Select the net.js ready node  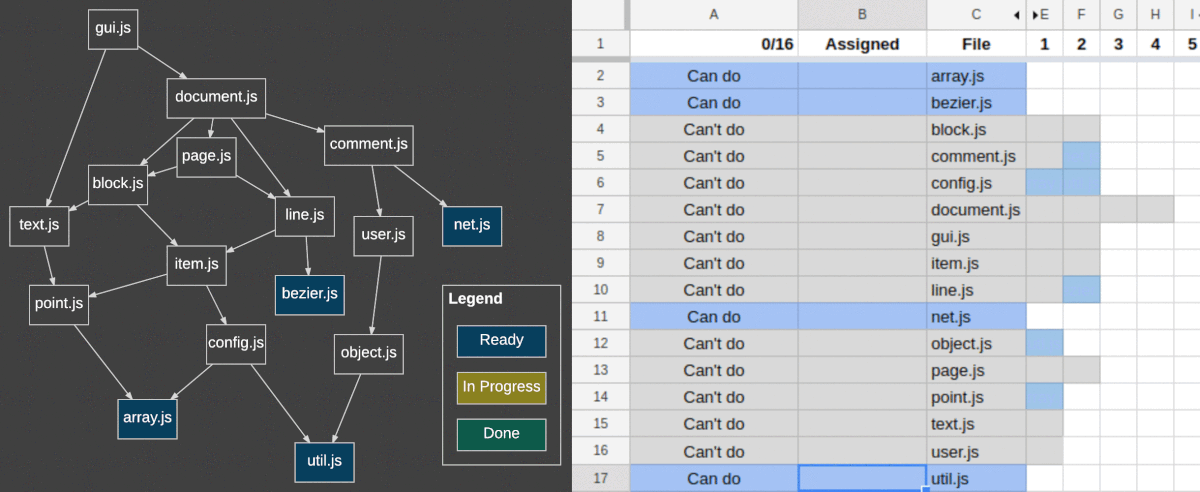(471, 225)
